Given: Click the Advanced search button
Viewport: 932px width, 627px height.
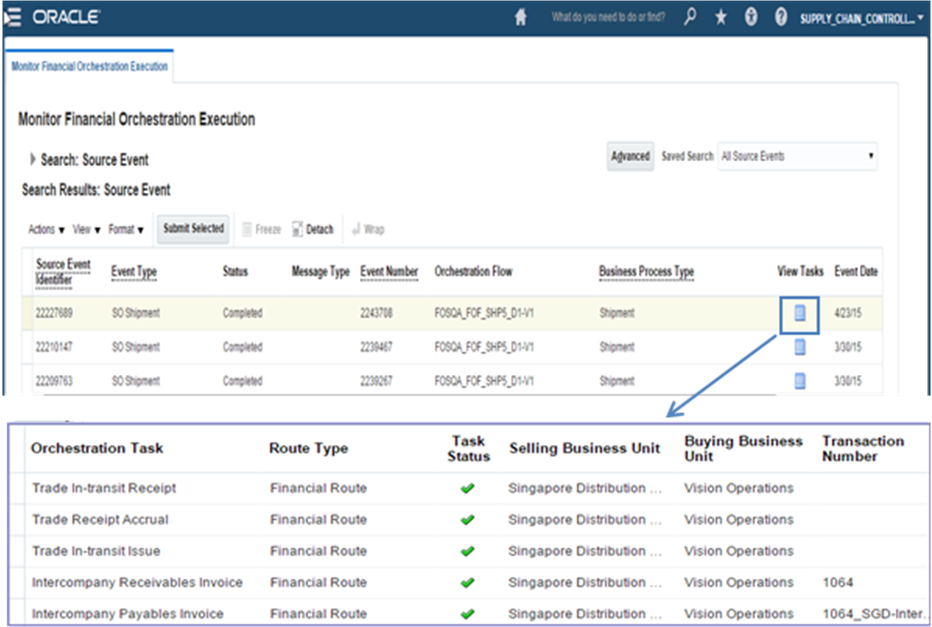Looking at the screenshot, I should (630, 157).
